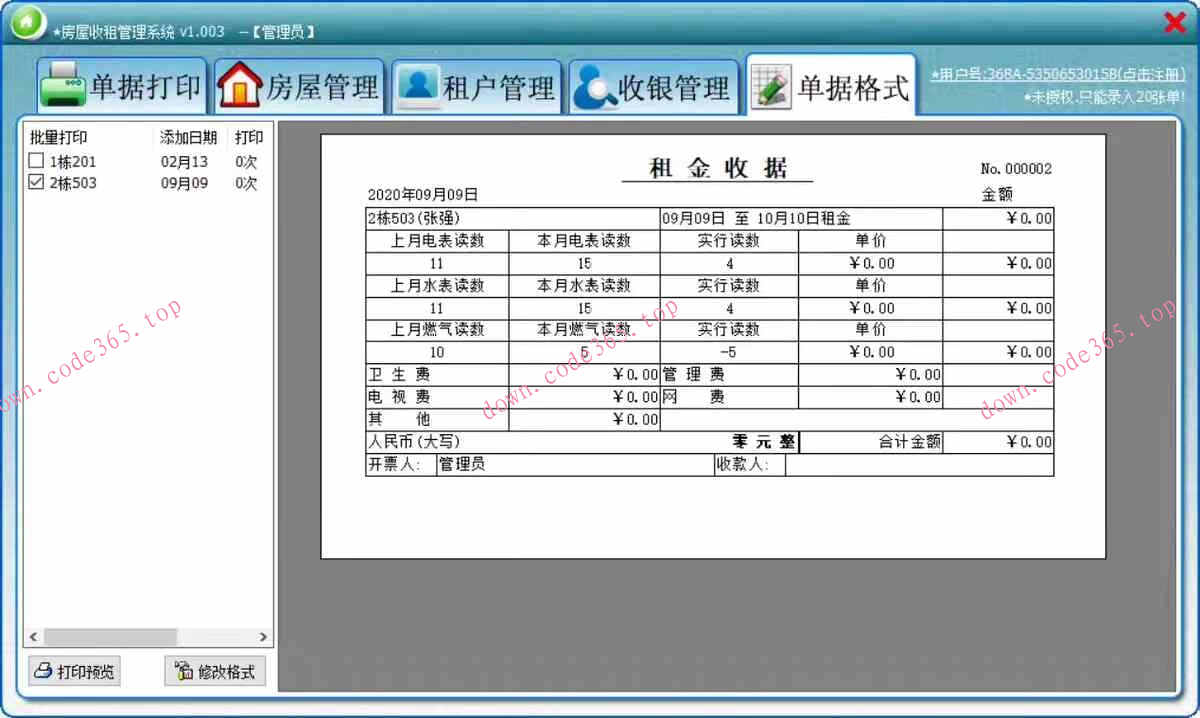This screenshot has height=718, width=1200.
Task: Toggle batch print selection for room 2栋503
Action: coord(36,183)
